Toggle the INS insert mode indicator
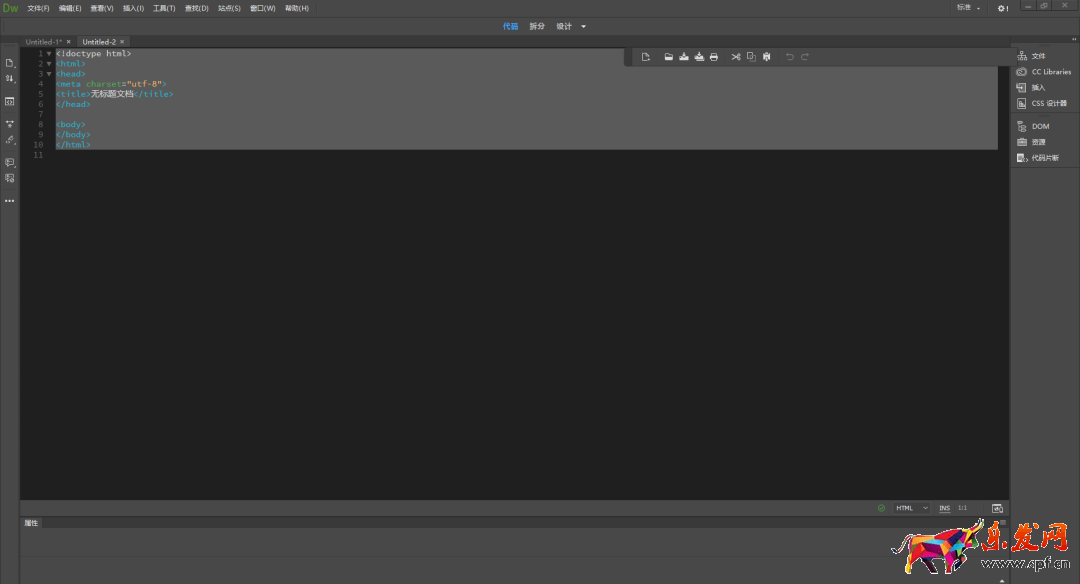The width and height of the screenshot is (1080, 584). pos(945,508)
